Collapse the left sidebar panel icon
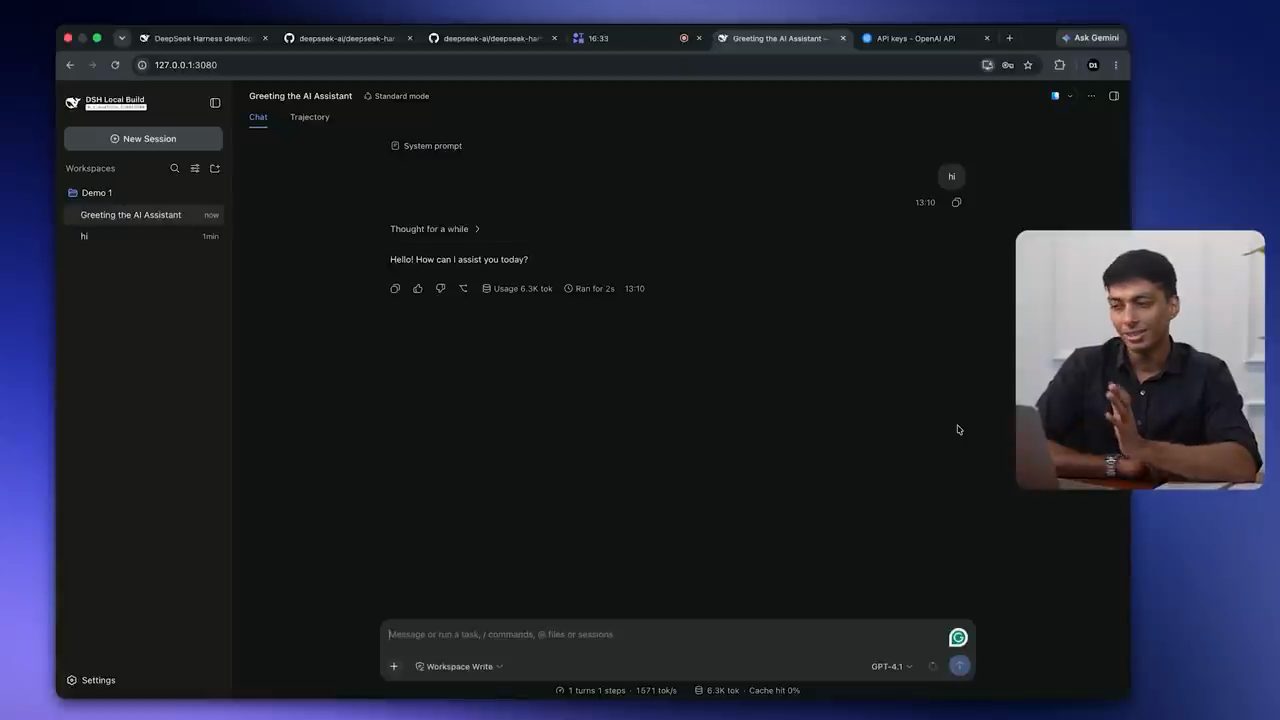Screen dimensions: 1280x720 point(215,102)
